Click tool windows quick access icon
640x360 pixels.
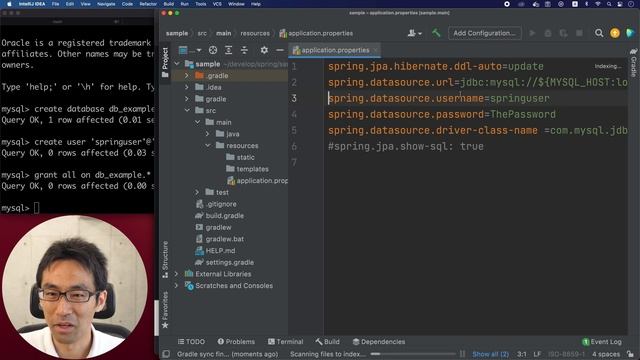(166, 354)
